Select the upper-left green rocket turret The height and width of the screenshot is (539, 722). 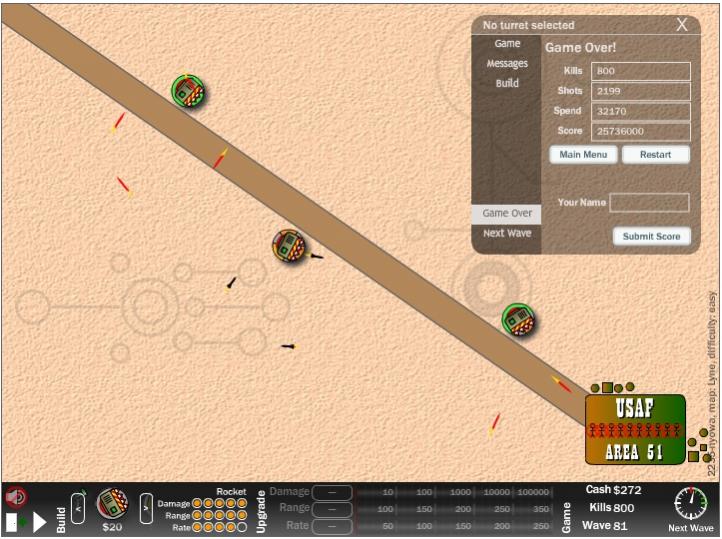[x=188, y=91]
